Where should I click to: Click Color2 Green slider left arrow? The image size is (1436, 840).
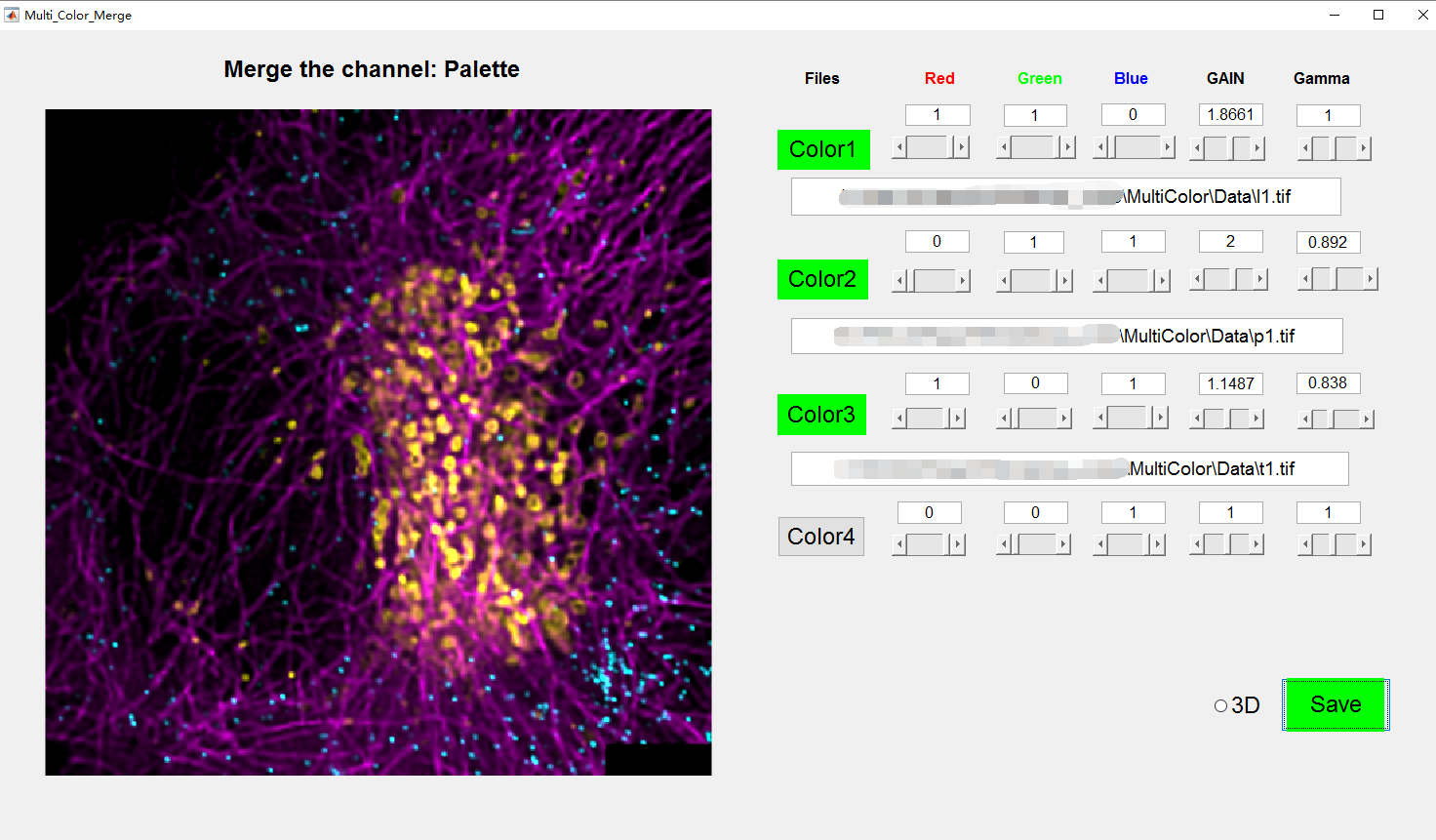click(x=1003, y=281)
